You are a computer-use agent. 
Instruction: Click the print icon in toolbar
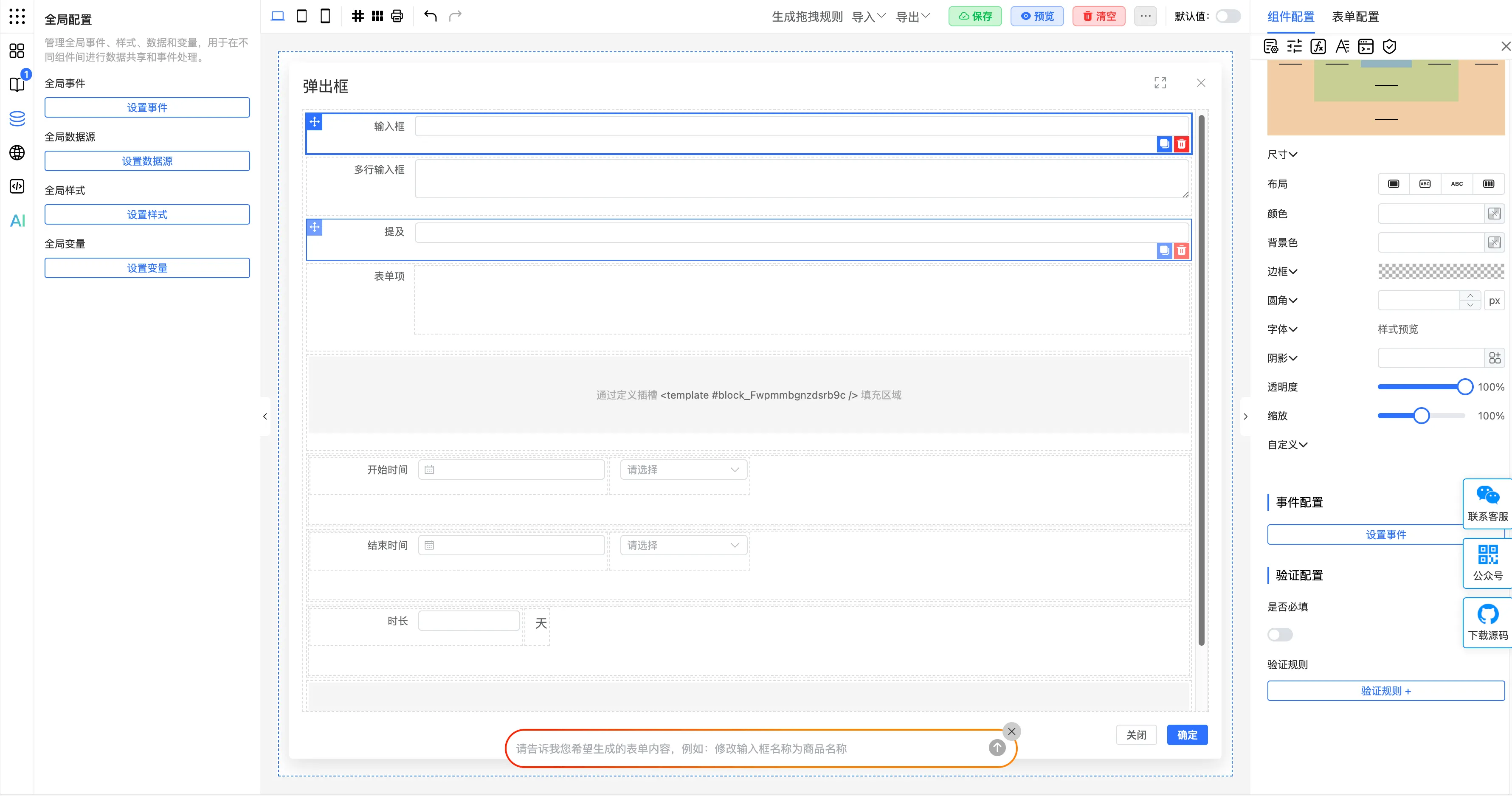397,16
